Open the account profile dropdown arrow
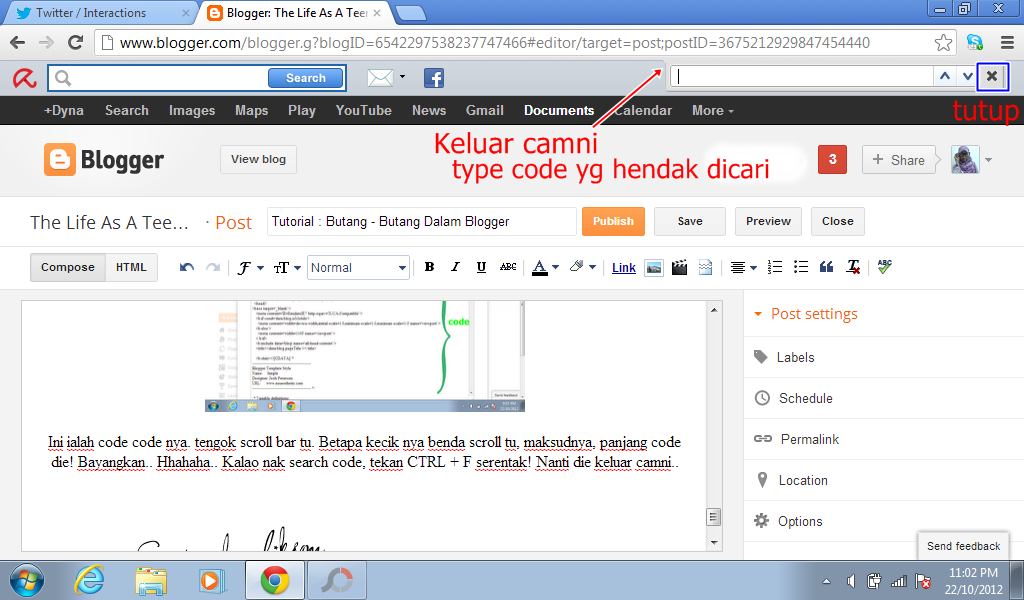This screenshot has height=600, width=1024. coord(988,160)
